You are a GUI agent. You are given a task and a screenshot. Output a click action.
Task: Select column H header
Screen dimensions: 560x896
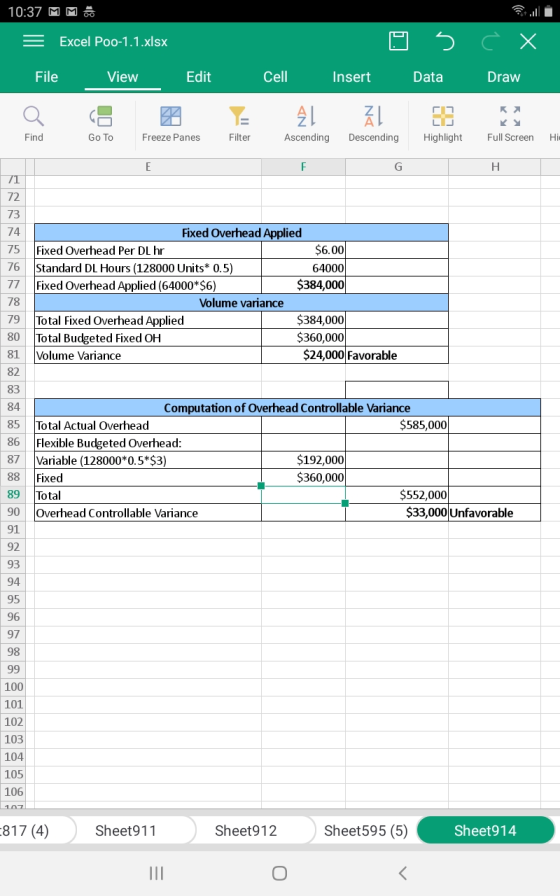[x=495, y=167]
